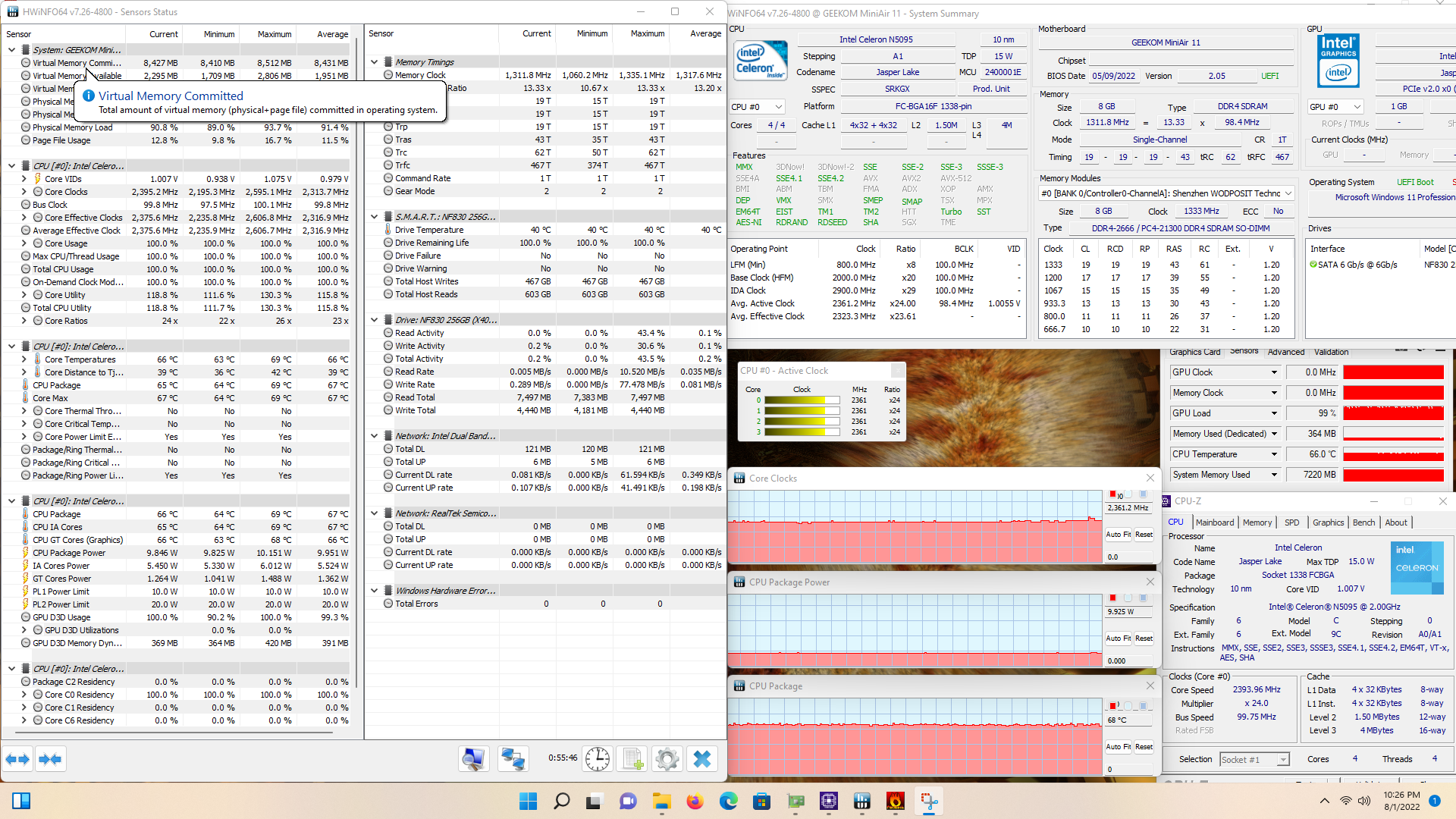The width and height of the screenshot is (1456, 819).
Task: Open Task View from the taskbar
Action: [595, 801]
